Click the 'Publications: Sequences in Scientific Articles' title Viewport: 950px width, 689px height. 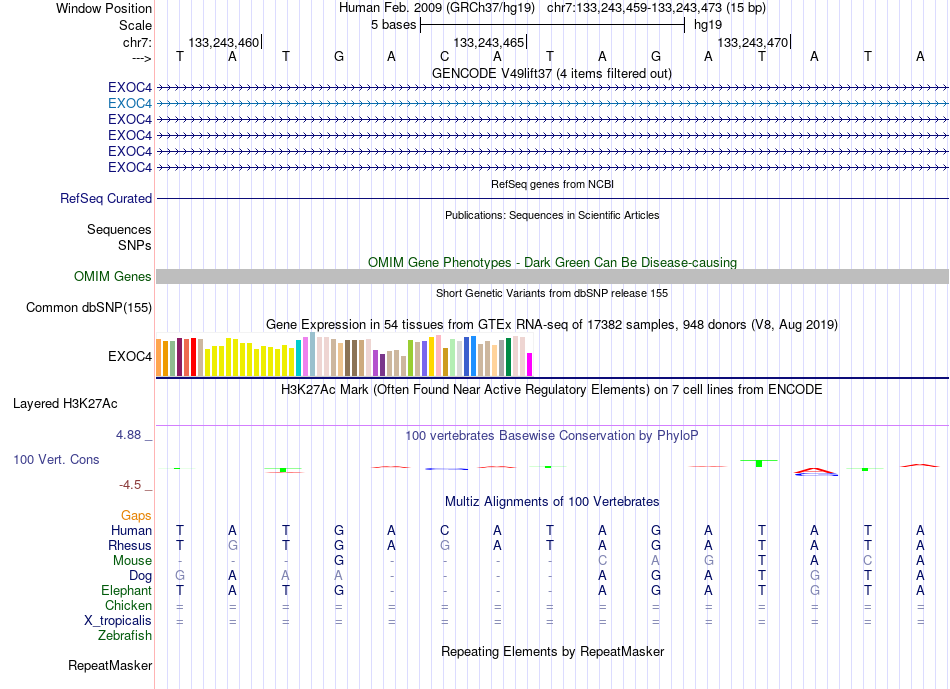tap(552, 215)
